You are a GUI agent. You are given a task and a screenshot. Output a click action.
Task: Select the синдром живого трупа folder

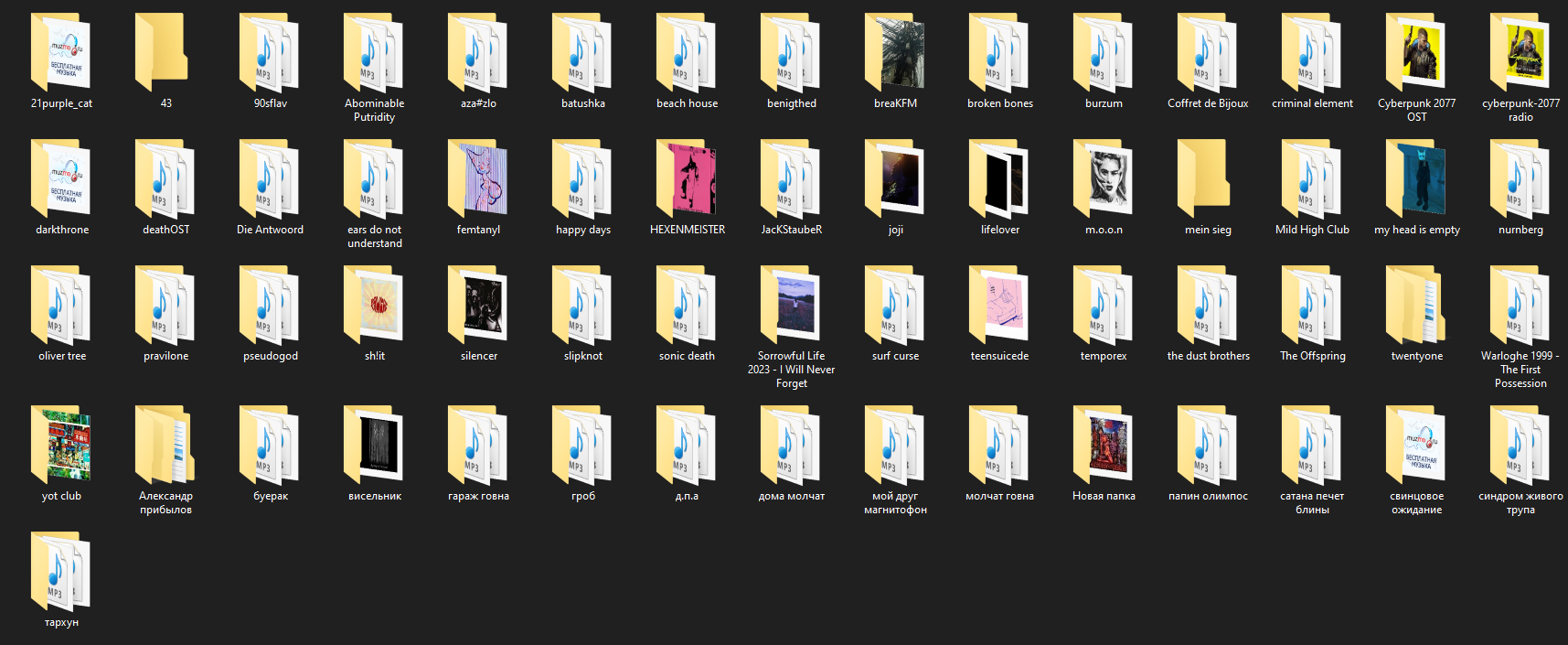click(x=1520, y=444)
